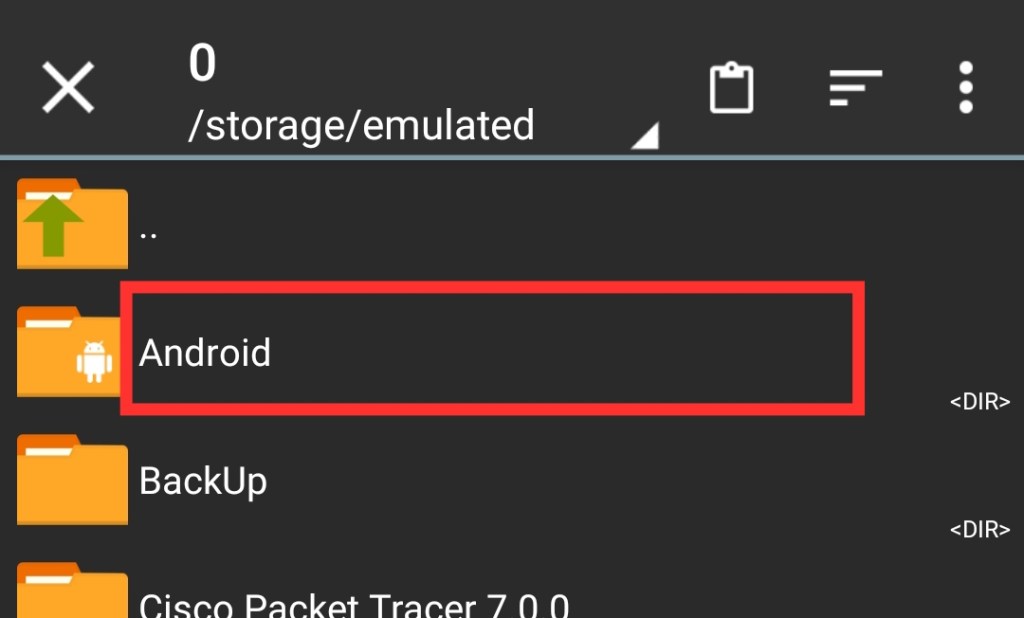Click the <DIR> label beside Android
The image size is (1024, 618).
[979, 402]
